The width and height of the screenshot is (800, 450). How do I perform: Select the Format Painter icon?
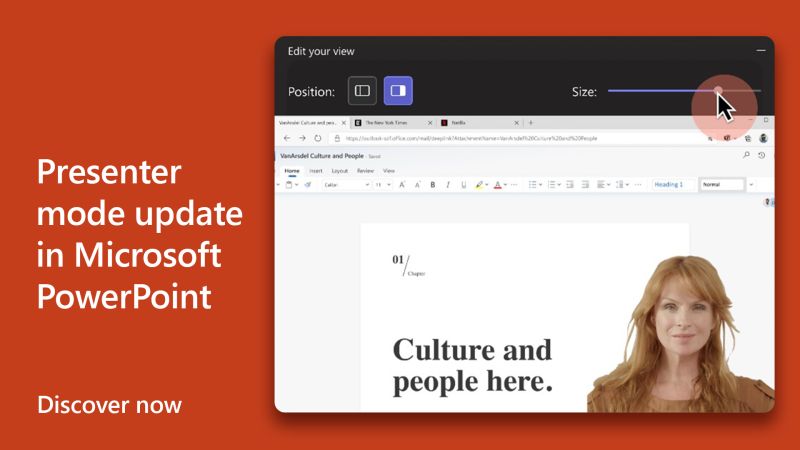[308, 185]
